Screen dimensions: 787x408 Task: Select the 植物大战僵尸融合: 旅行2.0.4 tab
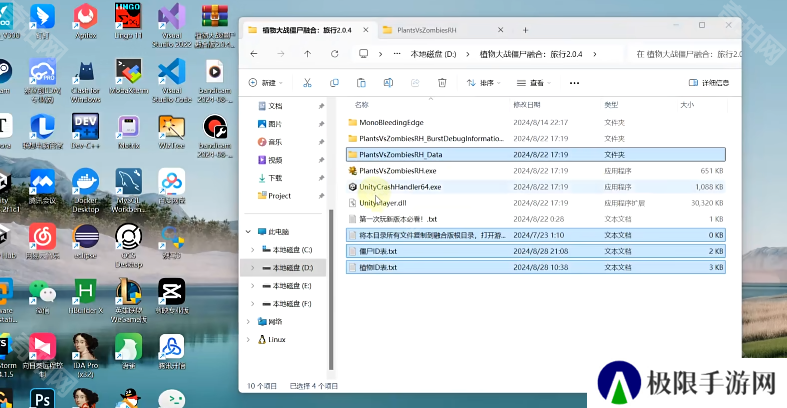307,30
